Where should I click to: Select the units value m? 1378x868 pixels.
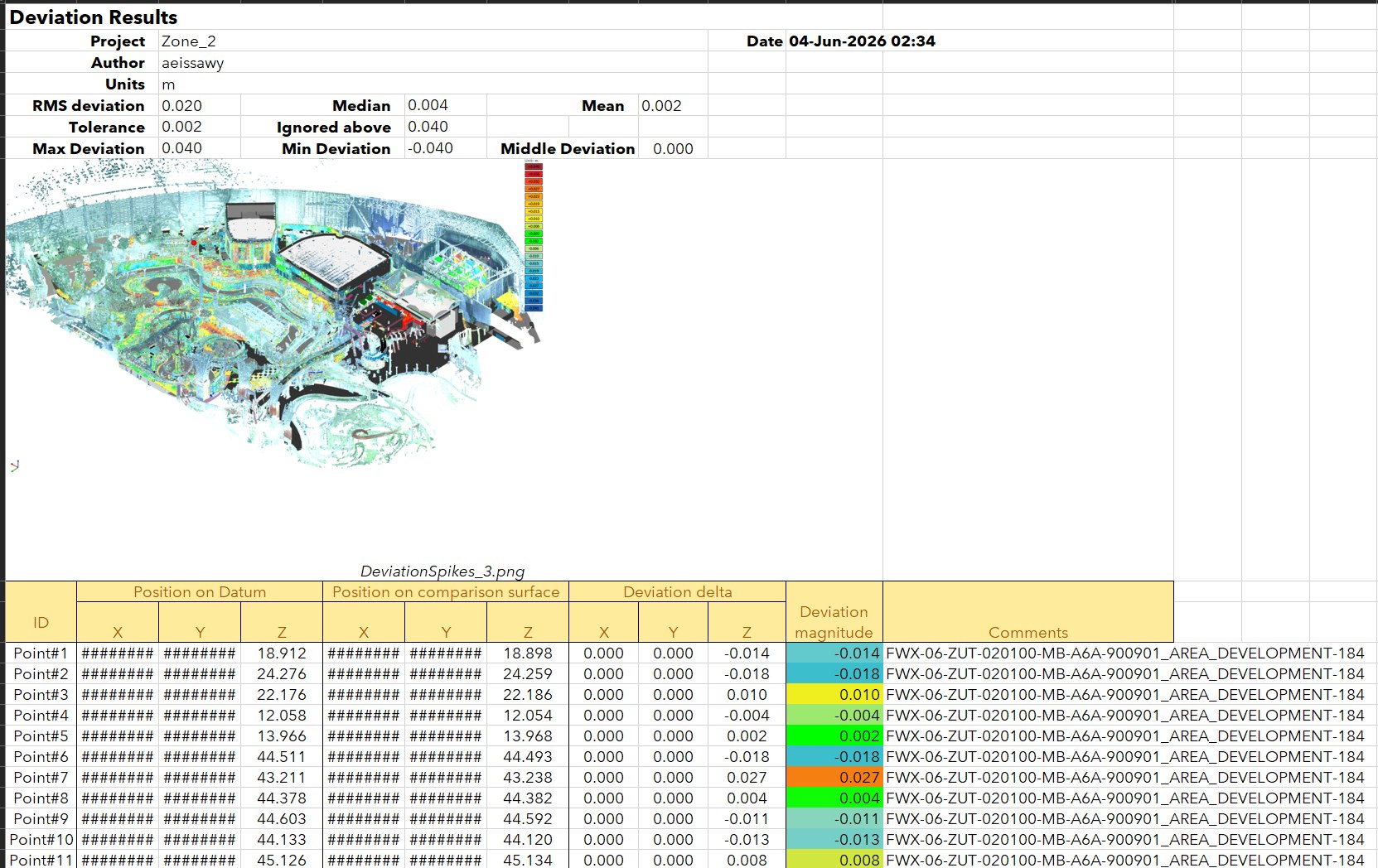pos(168,84)
